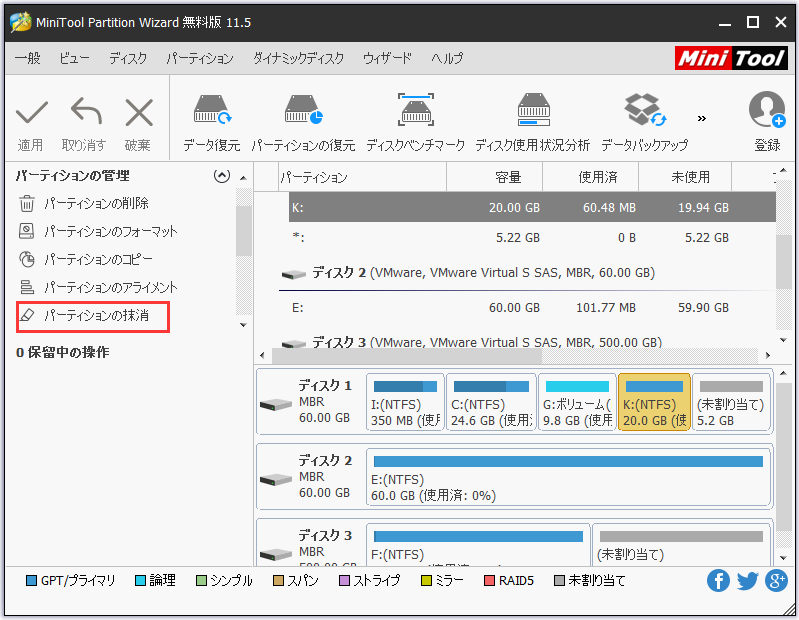This screenshot has height=620, width=799.
Task: Click disk map scroll down arrow
Action: click(x=783, y=558)
